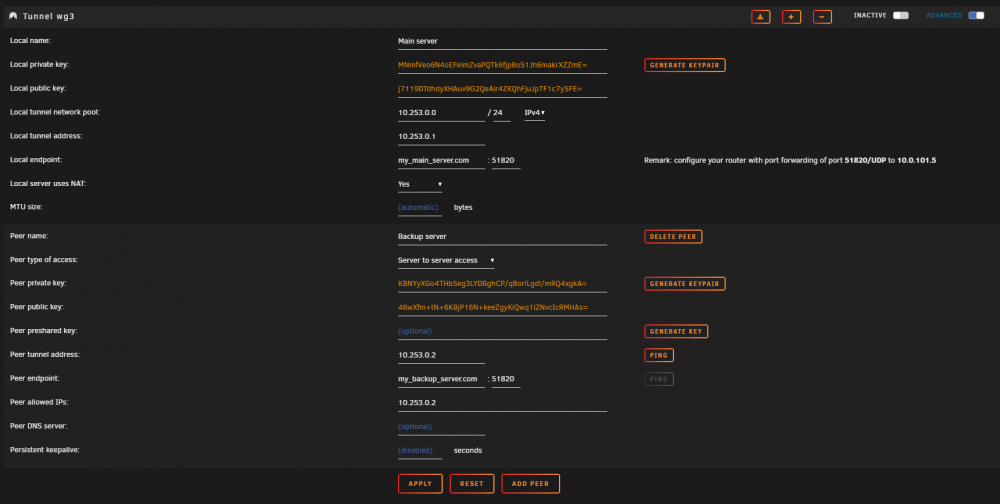Click the Tunnel wg3 header icon
Image resolution: width=1000 pixels, height=504 pixels.
tap(13, 16)
